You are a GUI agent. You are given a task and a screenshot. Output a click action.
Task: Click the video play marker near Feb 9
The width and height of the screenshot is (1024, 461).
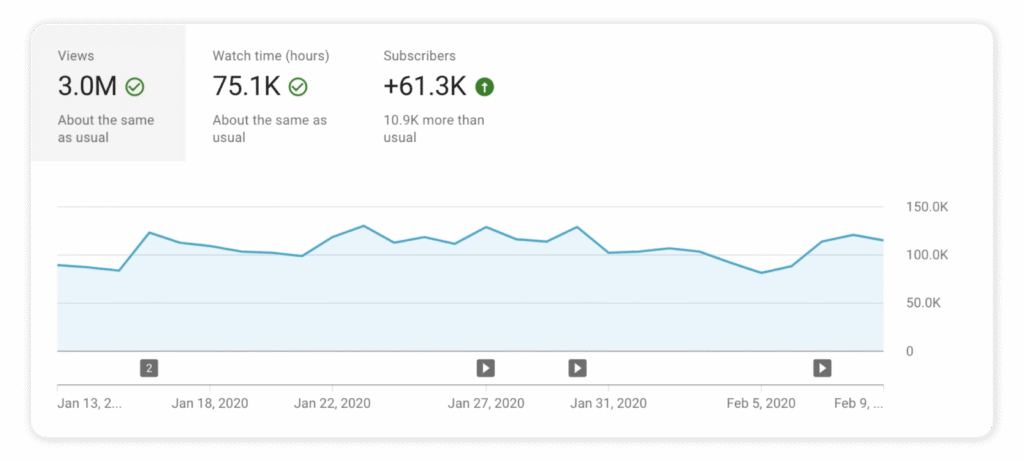822,368
